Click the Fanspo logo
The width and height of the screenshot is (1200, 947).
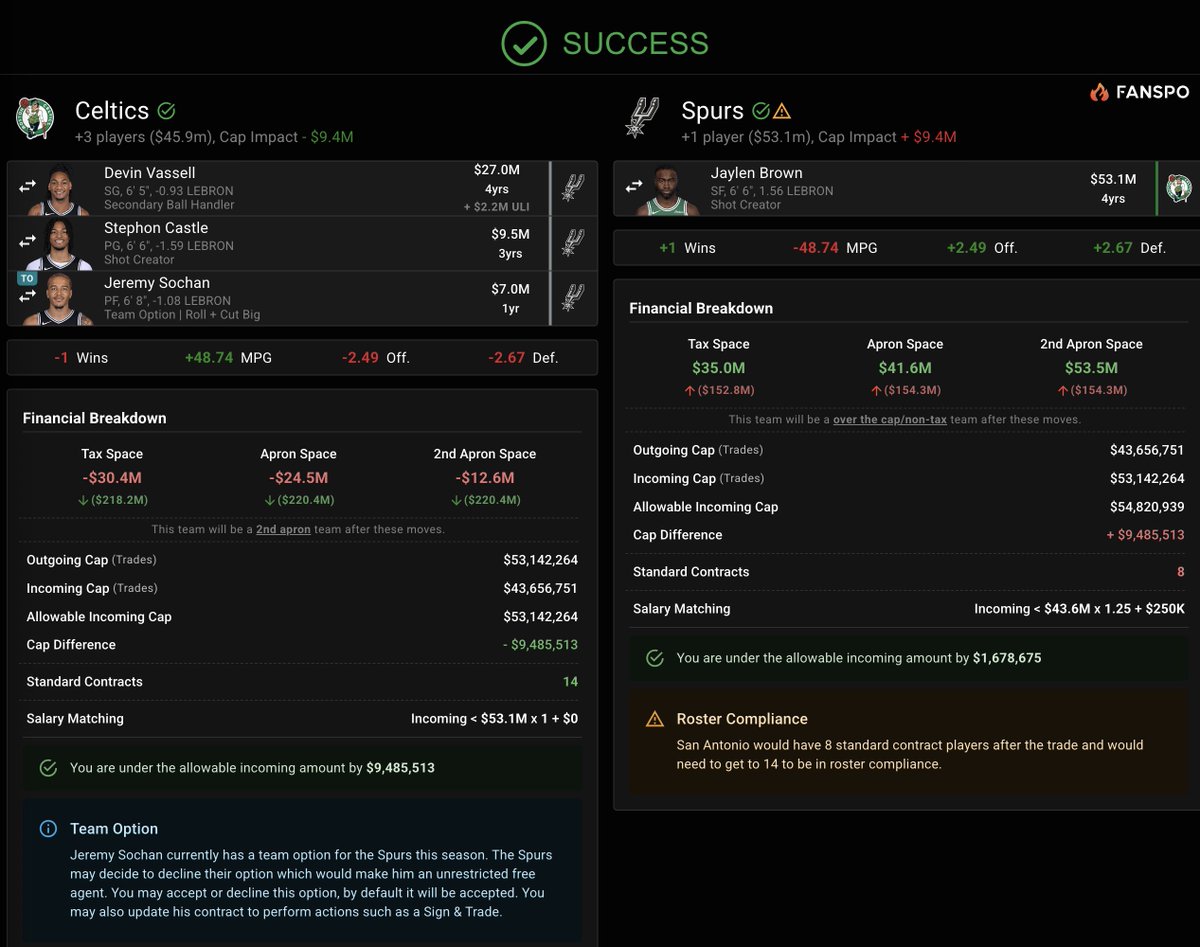[1139, 92]
